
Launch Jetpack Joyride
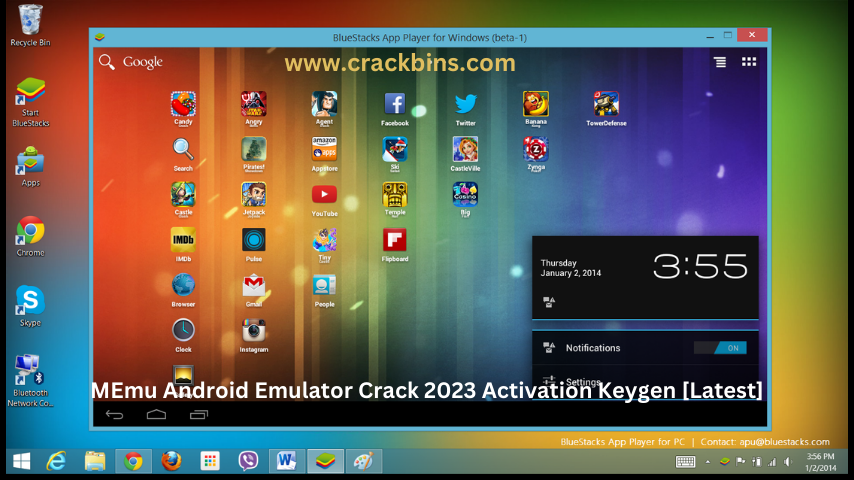tap(254, 195)
